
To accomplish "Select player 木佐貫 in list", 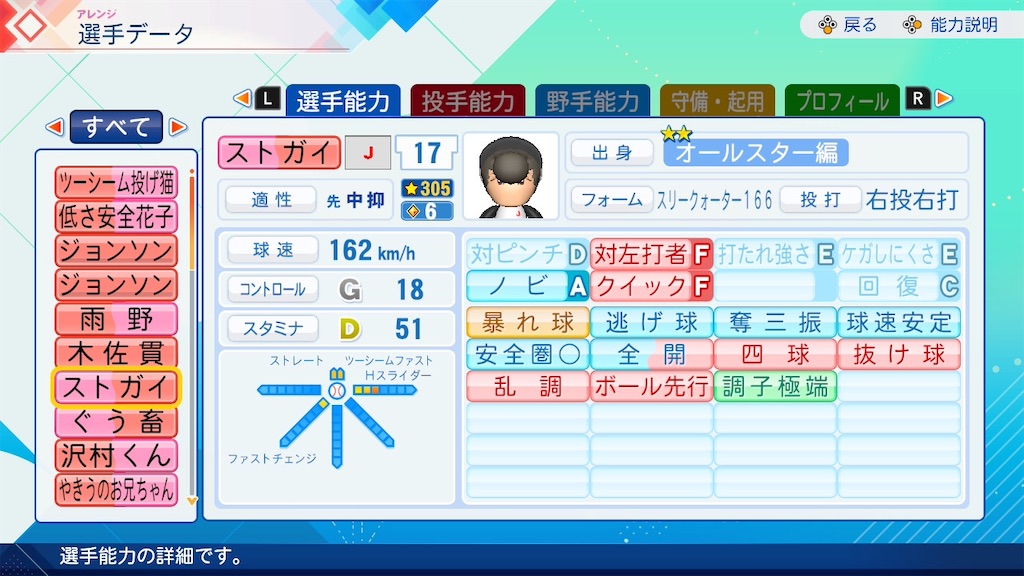I will click(116, 353).
